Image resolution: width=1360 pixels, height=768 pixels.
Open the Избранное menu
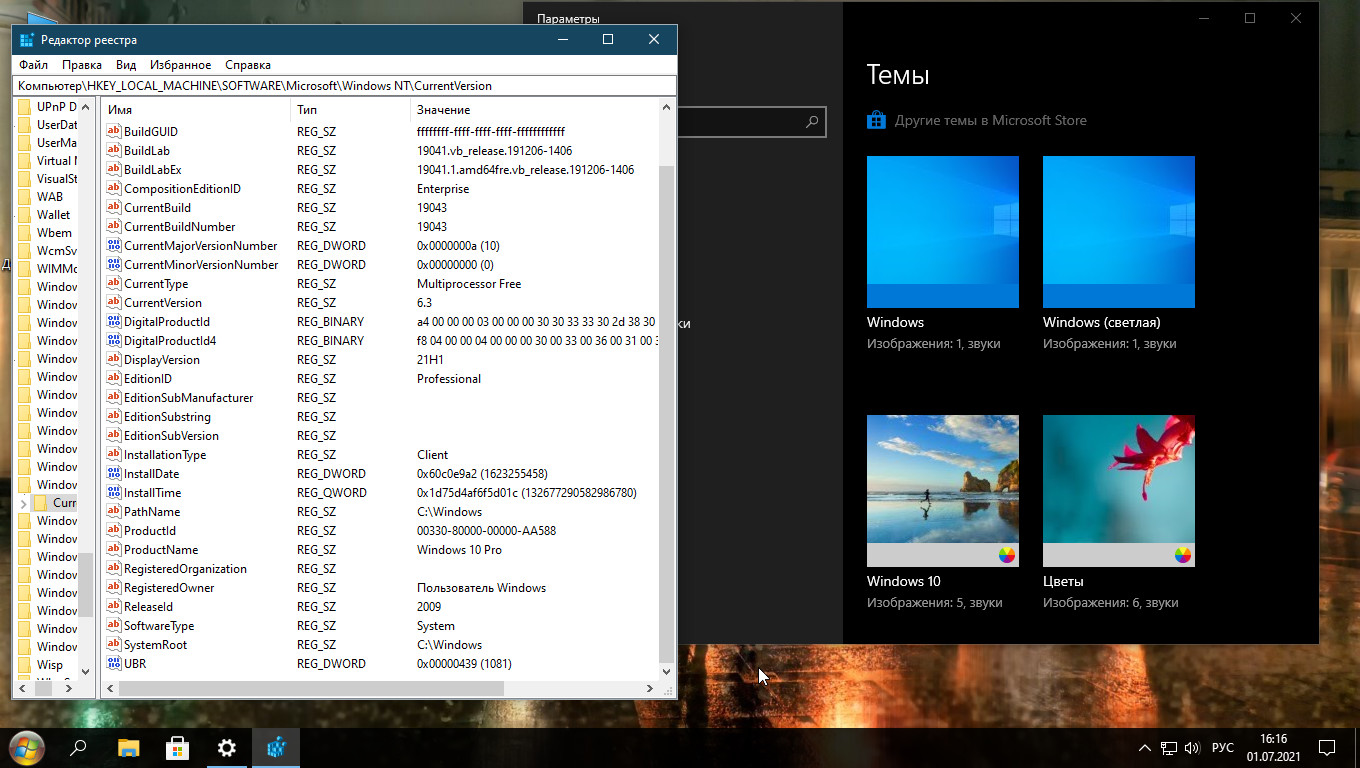coord(181,65)
